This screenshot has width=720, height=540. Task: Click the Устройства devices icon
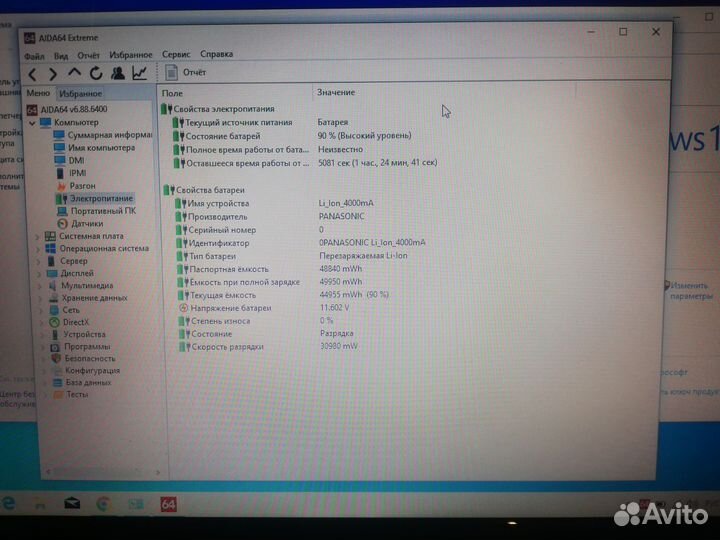click(55, 334)
